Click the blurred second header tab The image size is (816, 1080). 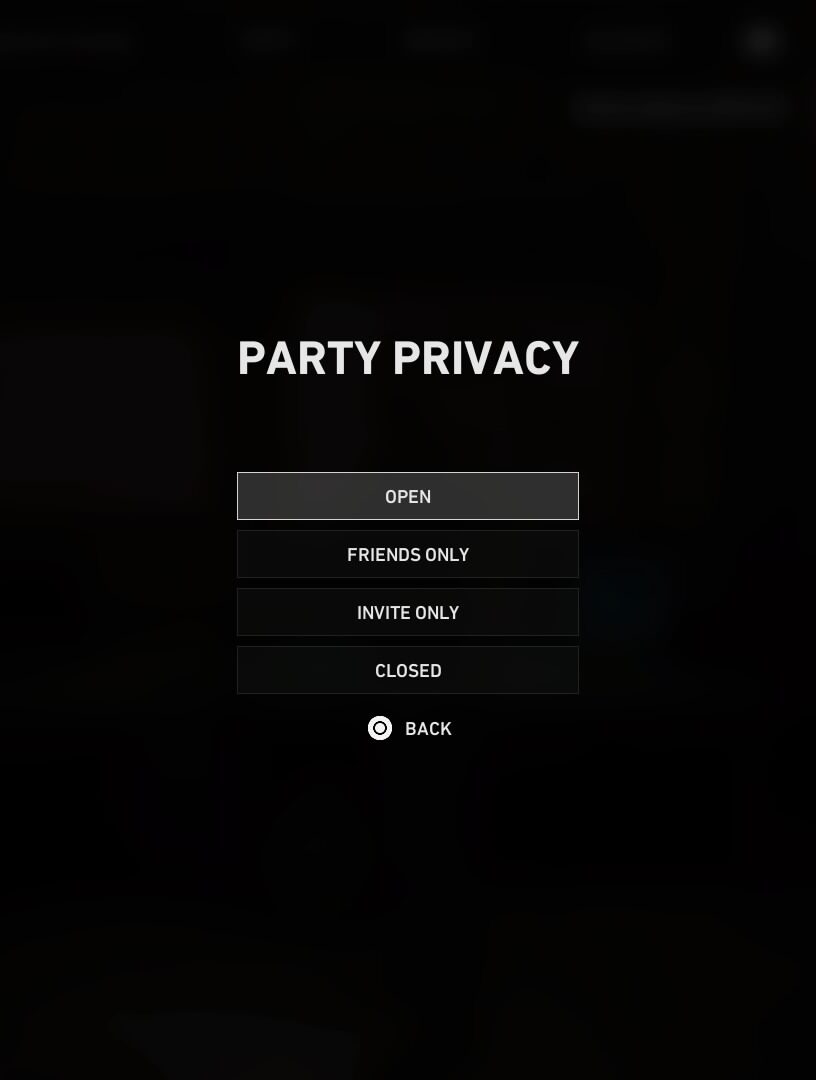[x=270, y=39]
